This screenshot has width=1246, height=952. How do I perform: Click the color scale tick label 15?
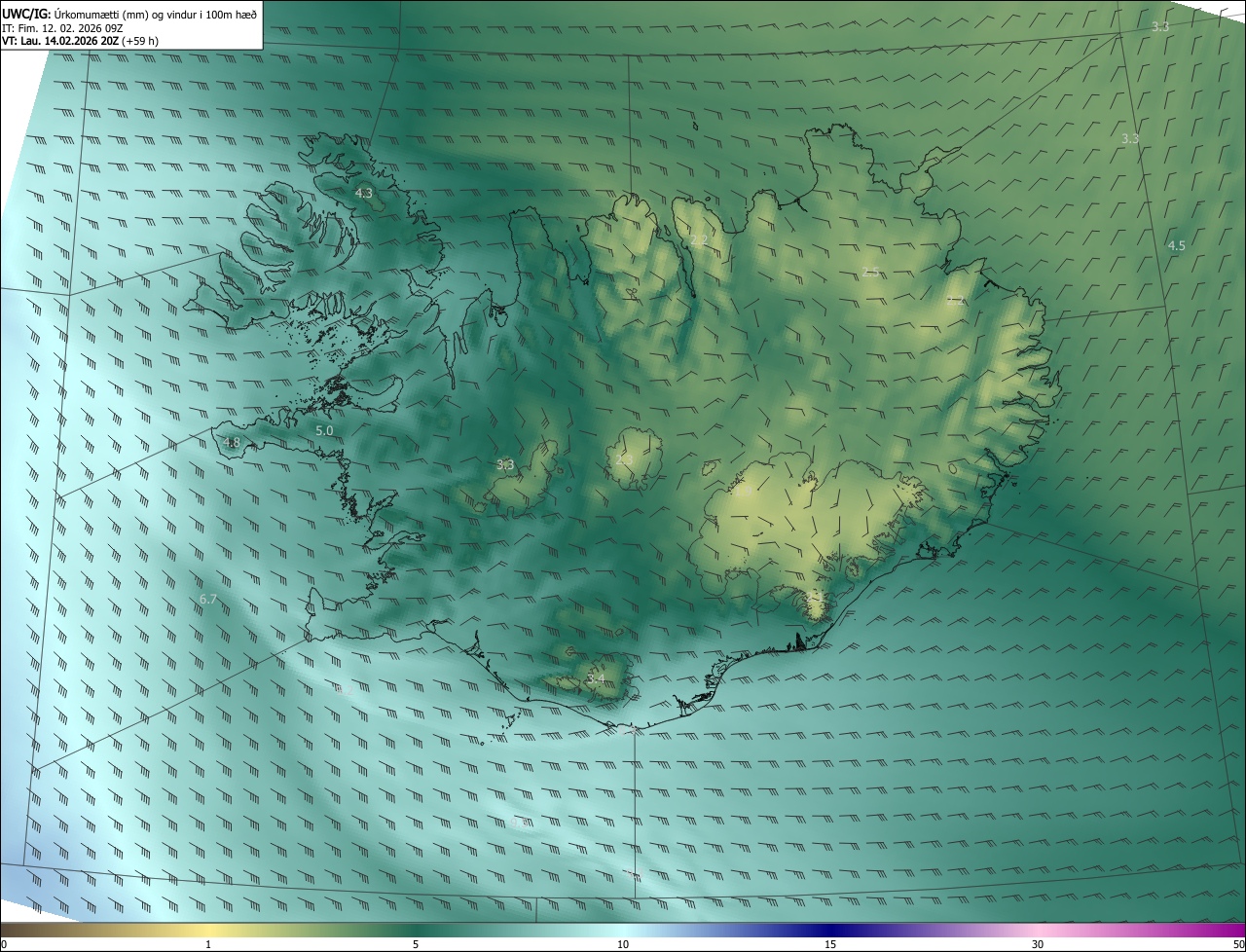click(x=830, y=944)
